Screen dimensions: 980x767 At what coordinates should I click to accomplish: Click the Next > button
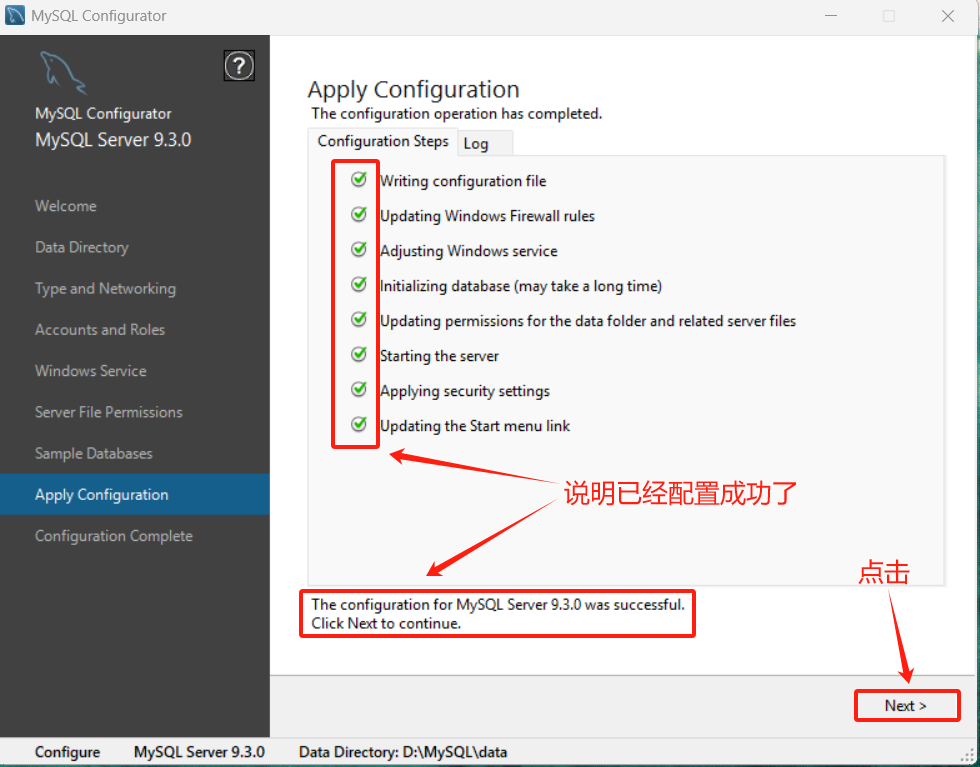[x=906, y=706]
